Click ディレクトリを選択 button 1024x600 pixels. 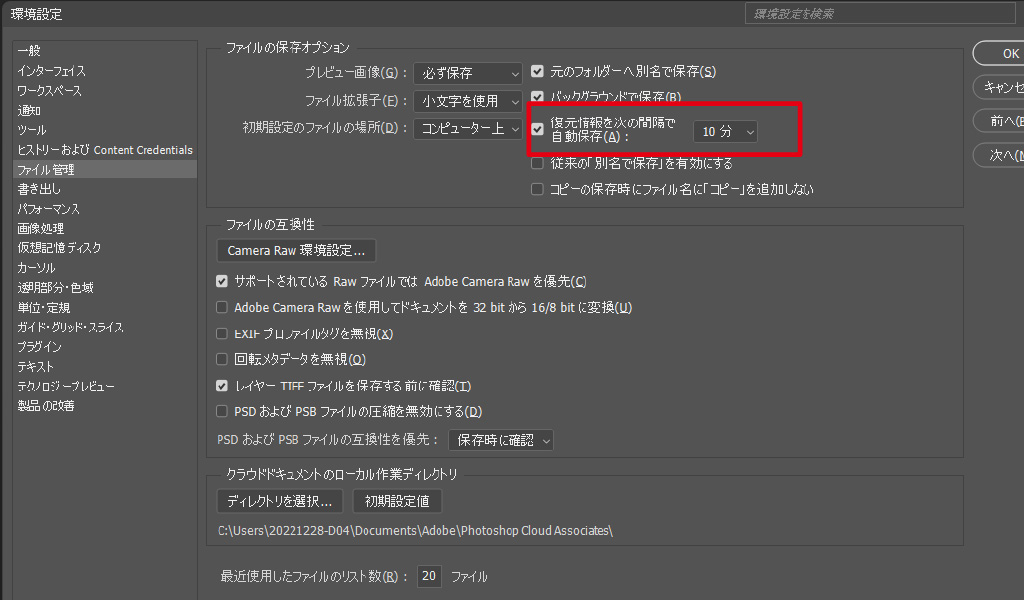[x=280, y=501]
